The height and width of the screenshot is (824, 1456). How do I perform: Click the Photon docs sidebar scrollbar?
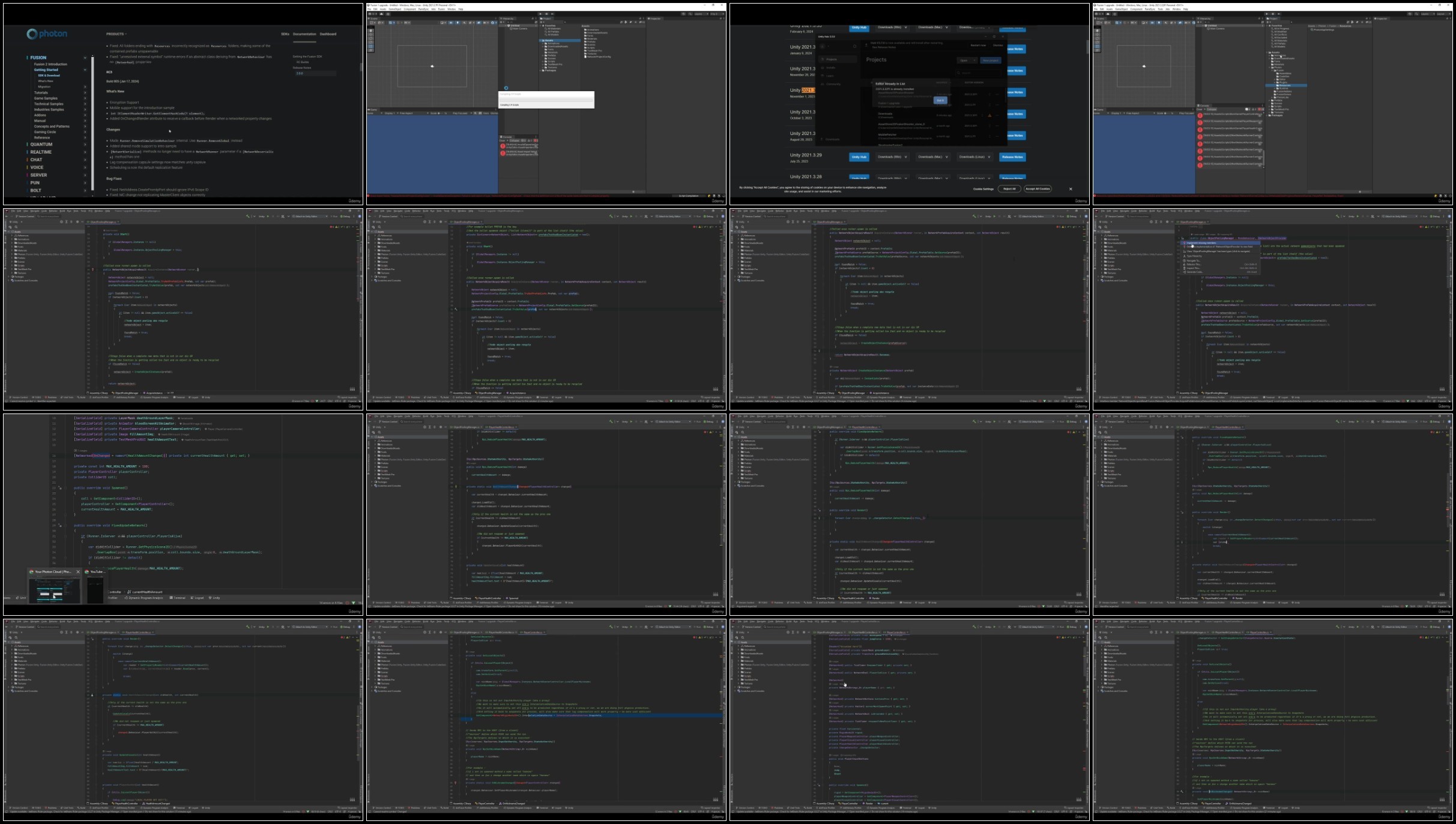[x=92, y=123]
